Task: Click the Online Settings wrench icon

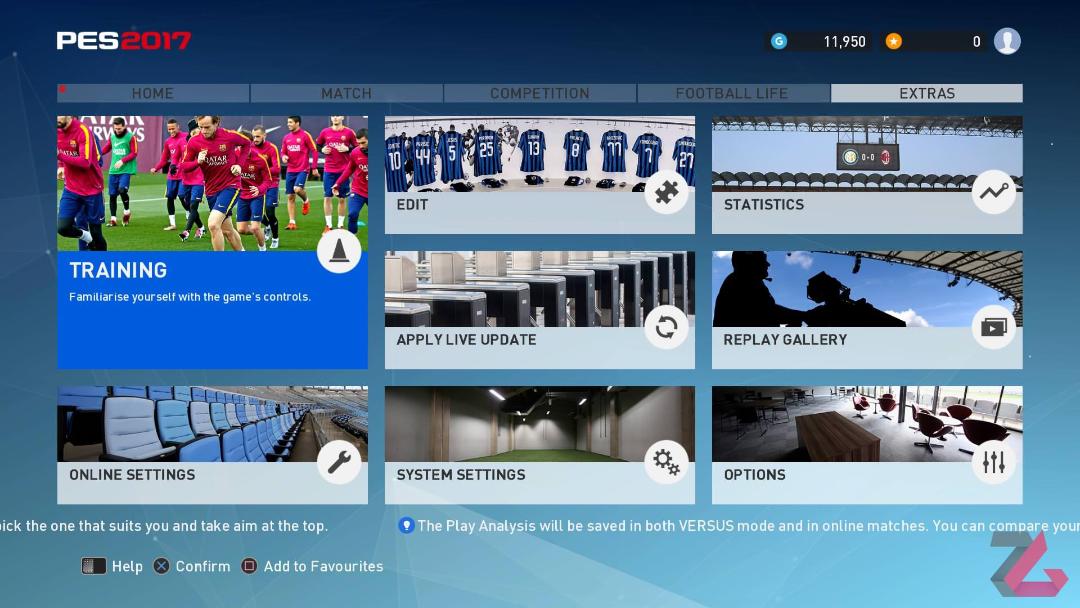Action: tap(339, 462)
